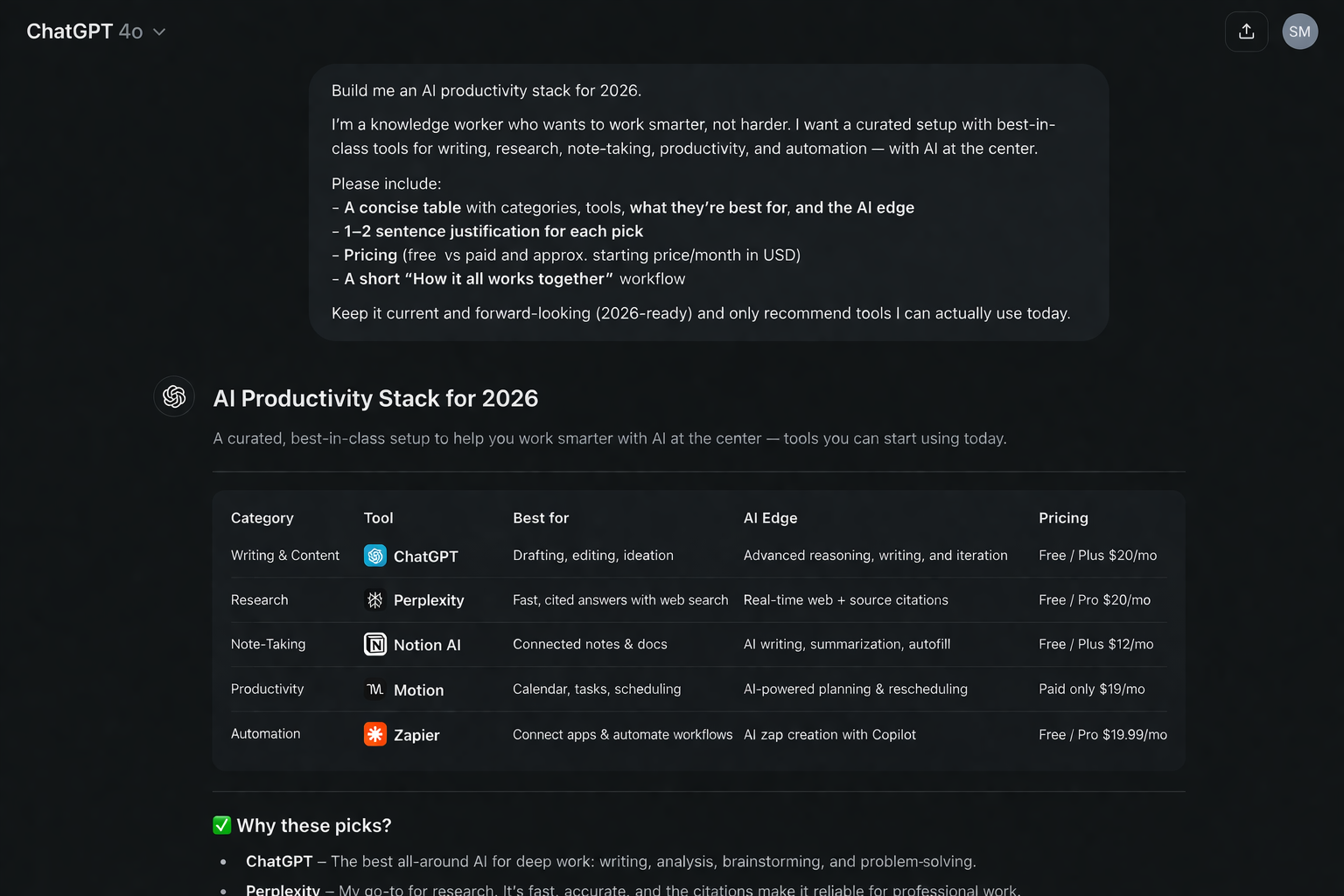Click the Perplexity icon in the table
Image resolution: width=1344 pixels, height=896 pixels.
tap(375, 600)
